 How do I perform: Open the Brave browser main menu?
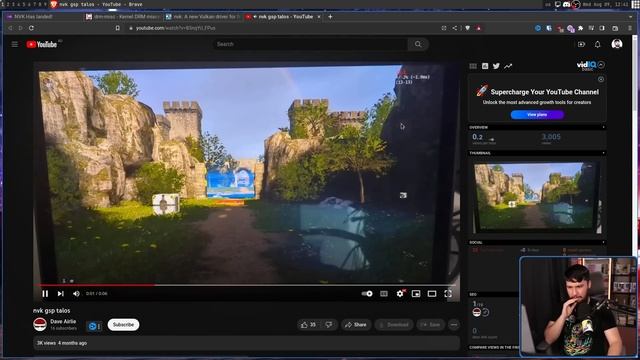[x=630, y=28]
